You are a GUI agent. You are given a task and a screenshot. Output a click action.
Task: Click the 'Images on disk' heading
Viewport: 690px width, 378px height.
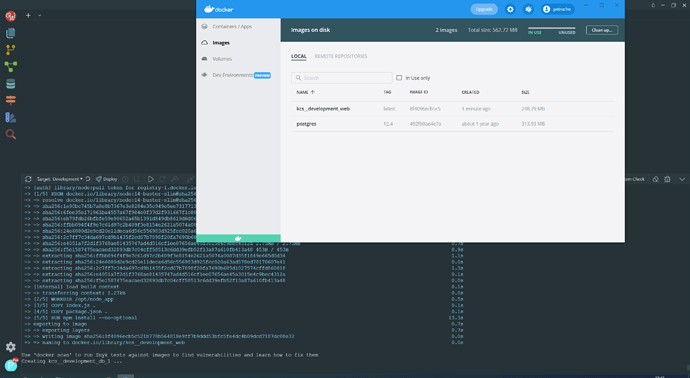pos(310,30)
